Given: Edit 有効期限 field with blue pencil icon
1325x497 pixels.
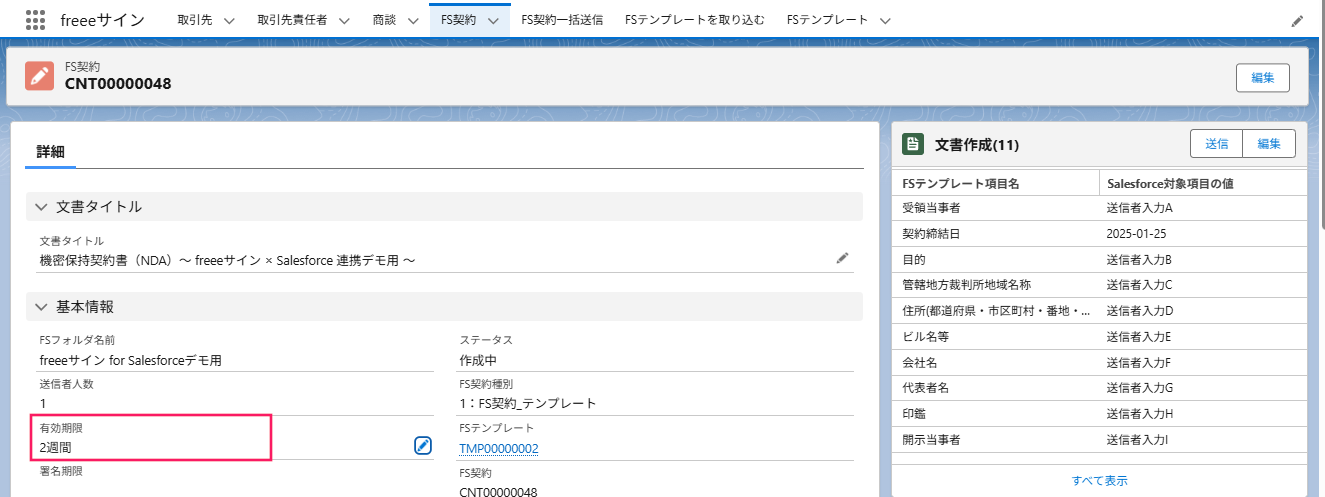Looking at the screenshot, I should click(422, 445).
